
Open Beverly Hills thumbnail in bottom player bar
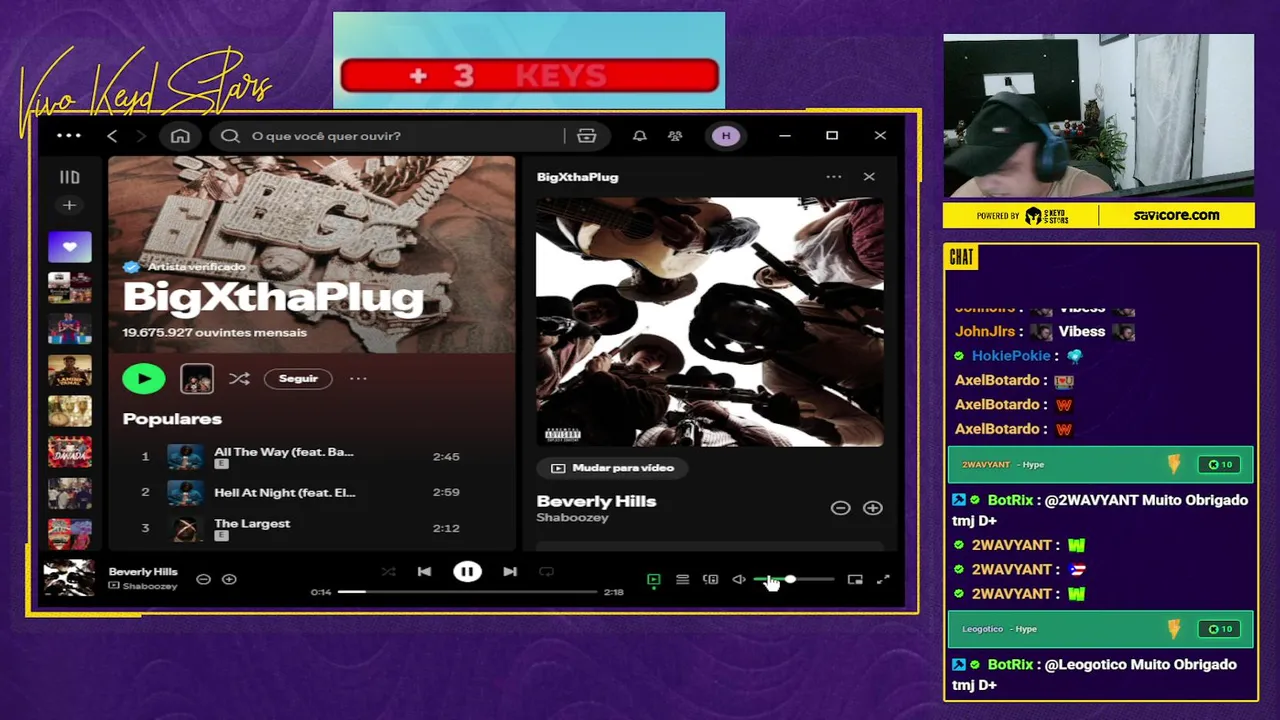(x=69, y=579)
